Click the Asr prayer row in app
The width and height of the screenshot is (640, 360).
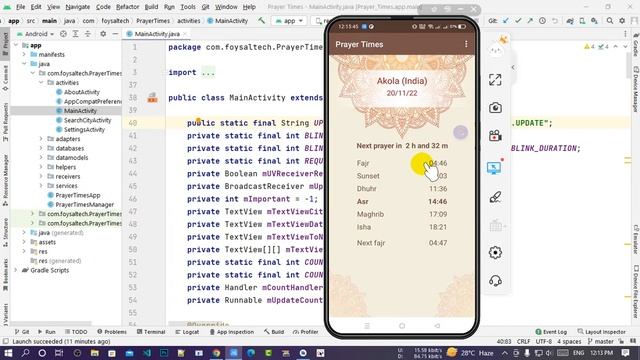tap(402, 201)
